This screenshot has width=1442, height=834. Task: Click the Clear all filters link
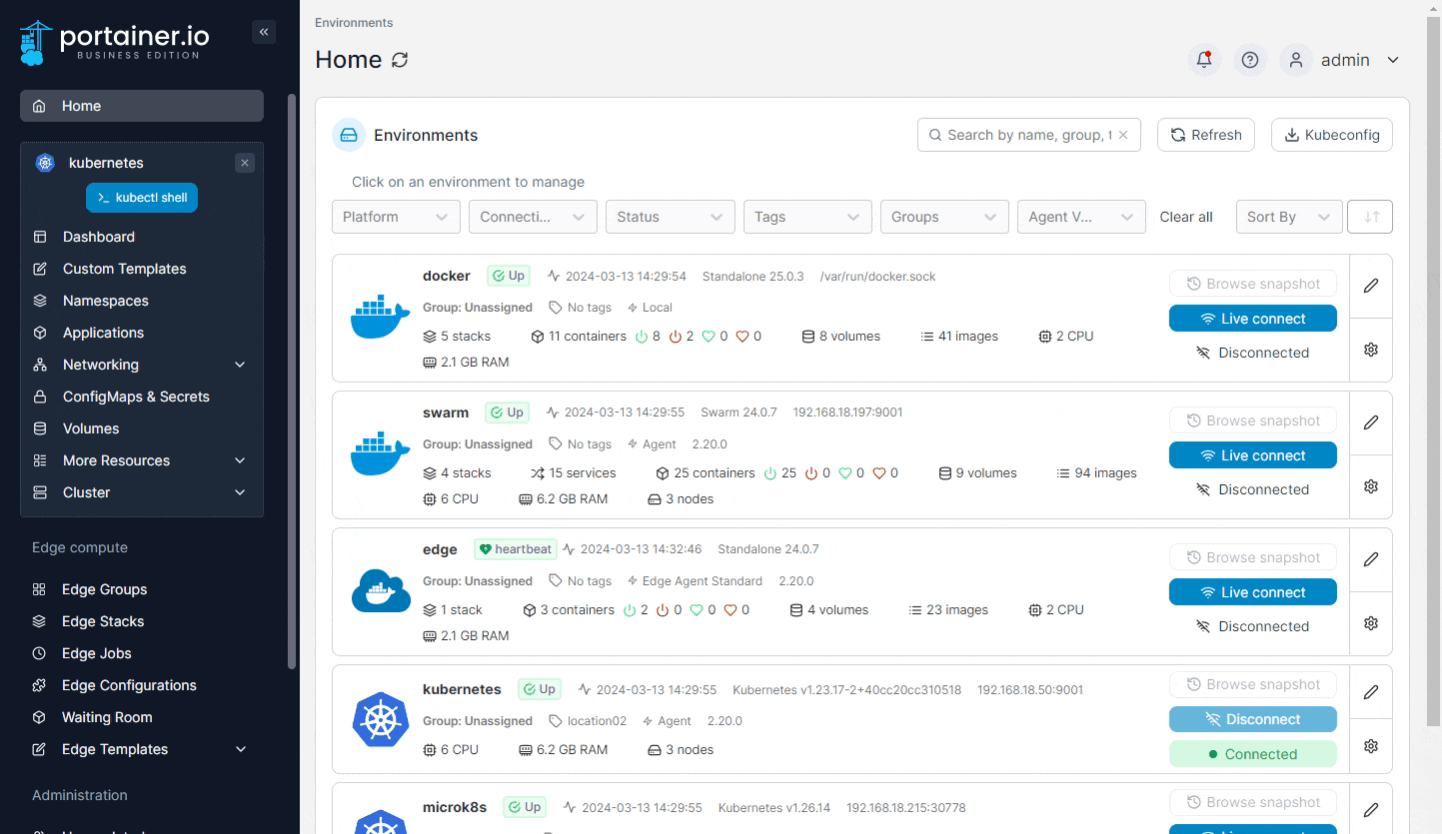point(1186,217)
